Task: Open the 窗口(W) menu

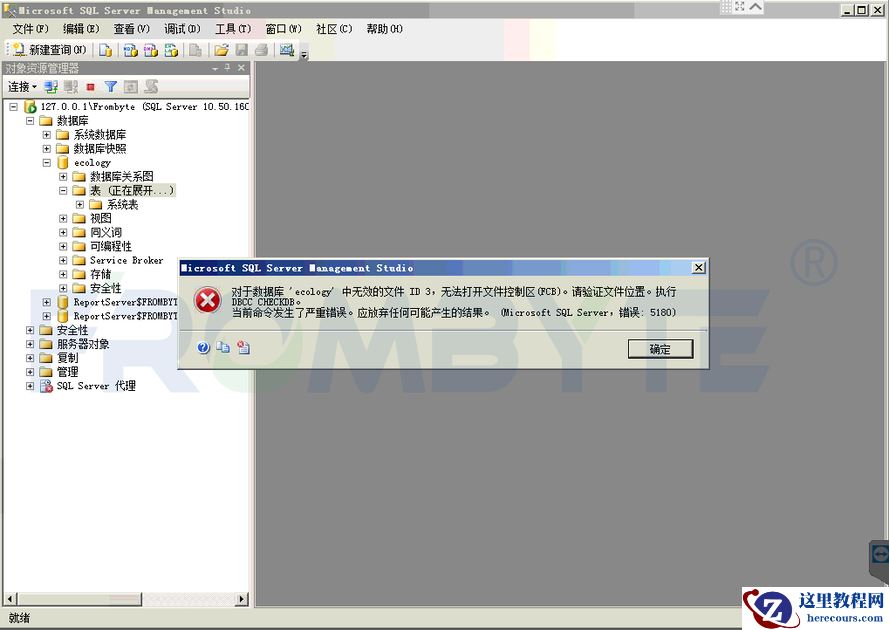Action: click(x=283, y=29)
